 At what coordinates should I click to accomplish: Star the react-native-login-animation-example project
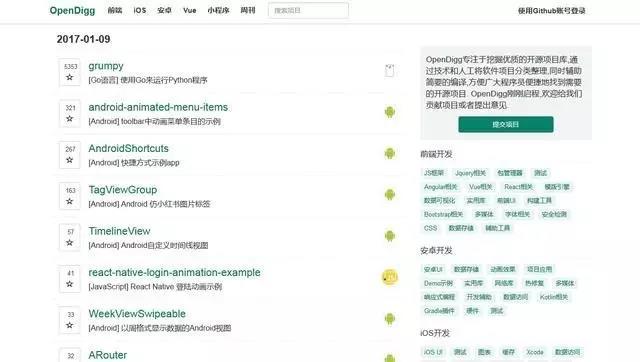(70, 279)
